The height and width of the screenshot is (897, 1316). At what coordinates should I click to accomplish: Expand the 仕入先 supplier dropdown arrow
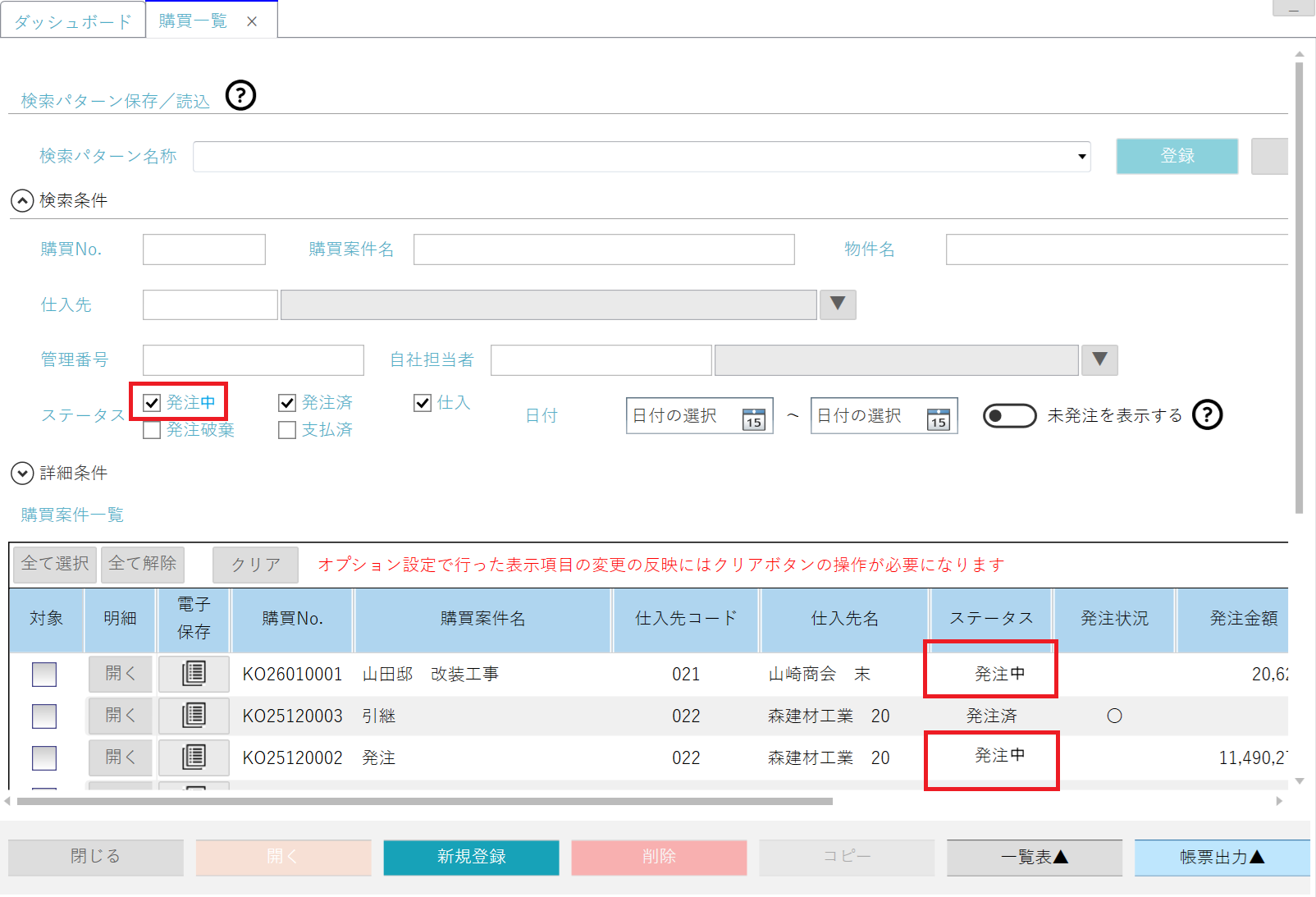(838, 304)
